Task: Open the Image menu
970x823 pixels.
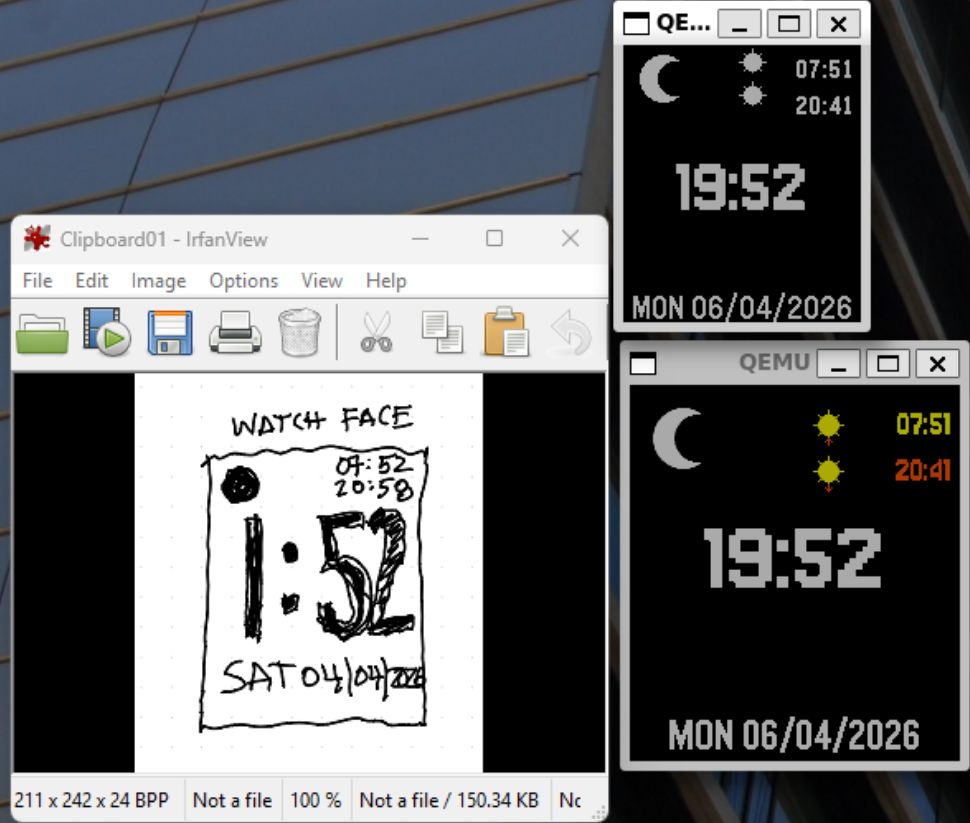Action: tap(158, 281)
